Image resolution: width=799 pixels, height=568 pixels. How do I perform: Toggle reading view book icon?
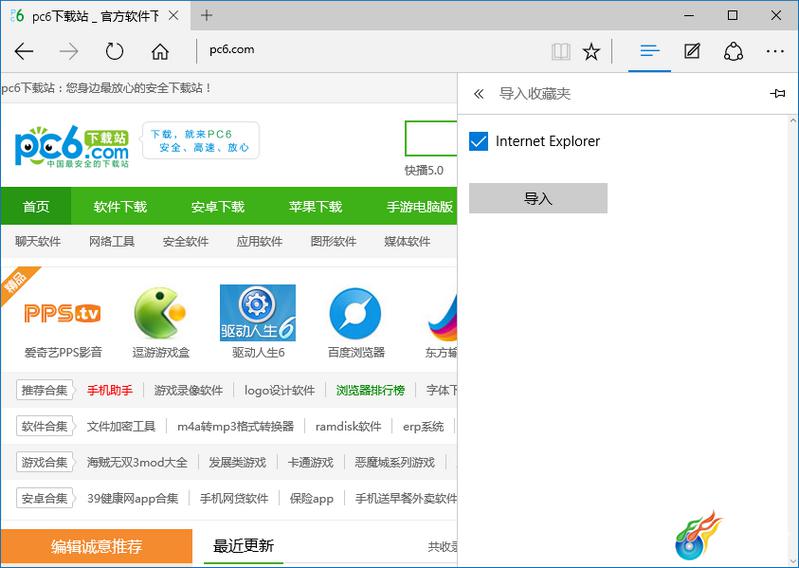(x=561, y=51)
